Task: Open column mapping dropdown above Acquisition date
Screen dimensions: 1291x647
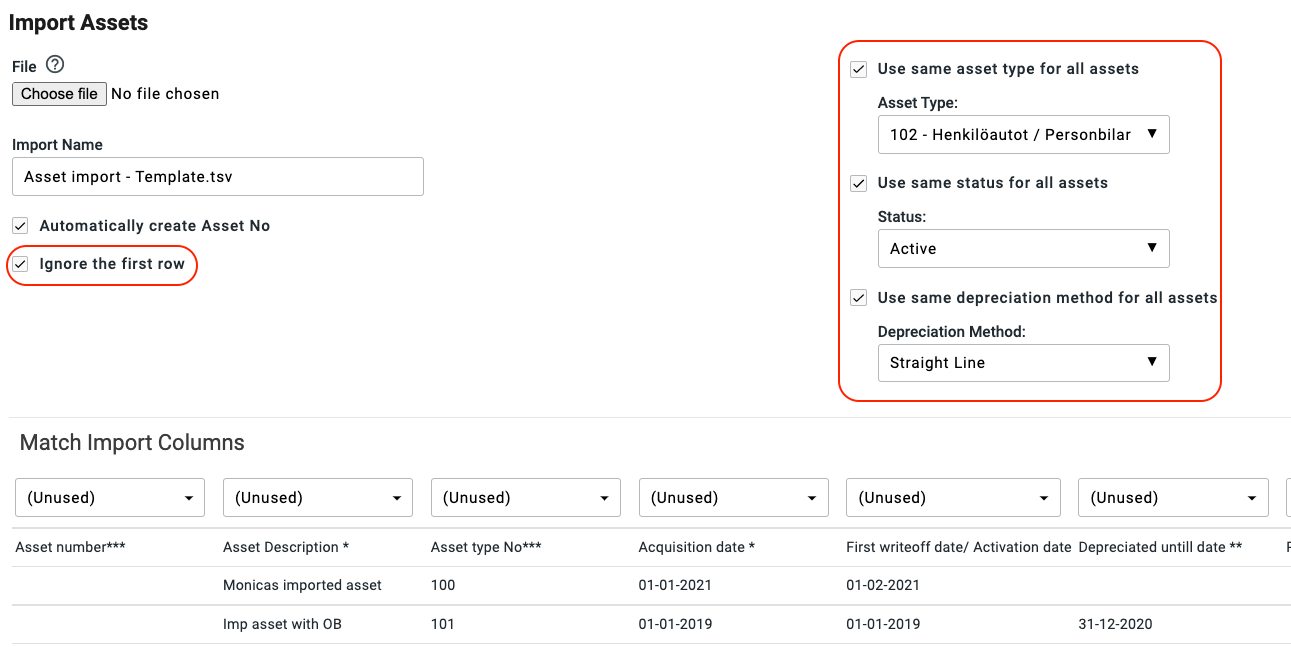Action: pyautogui.click(x=733, y=498)
